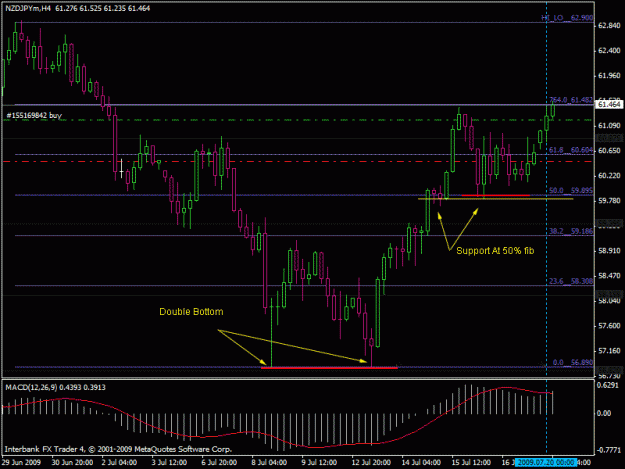The image size is (625, 469).
Task: Select the 14 Jul 04:00 time label
Action: [x=421, y=463]
